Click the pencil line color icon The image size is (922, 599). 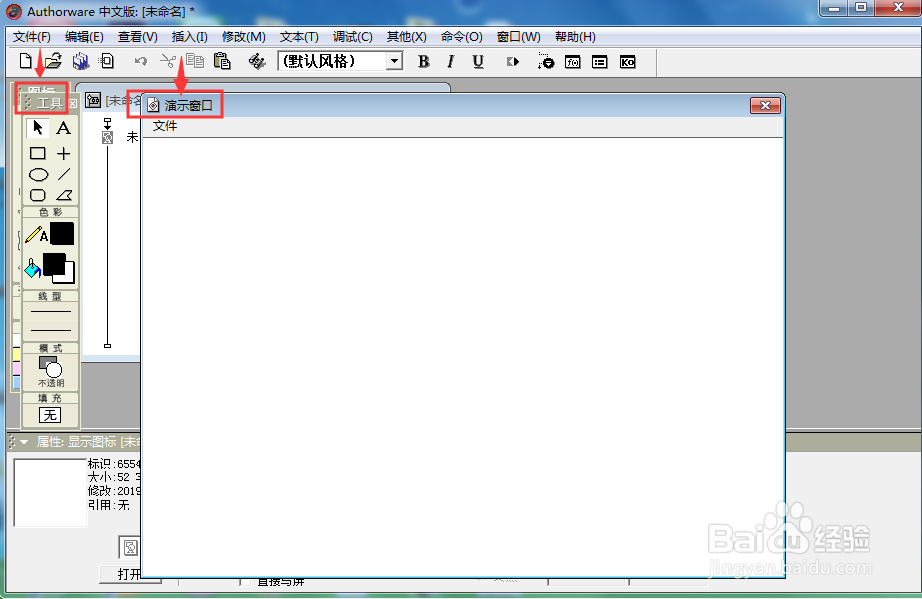point(34,235)
